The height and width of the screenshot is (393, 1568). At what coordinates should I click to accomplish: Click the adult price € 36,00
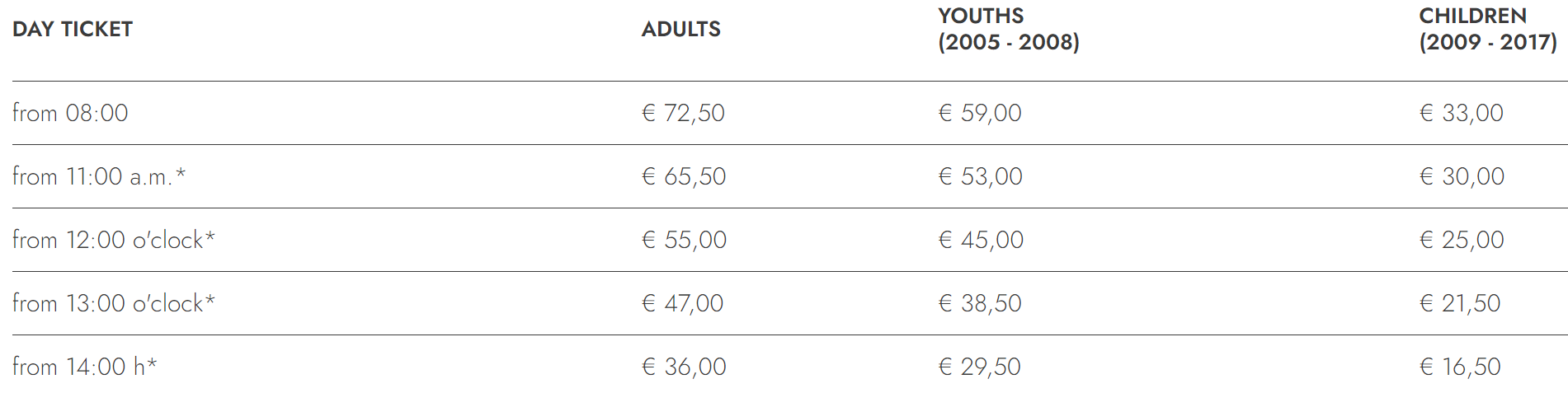[x=684, y=367]
